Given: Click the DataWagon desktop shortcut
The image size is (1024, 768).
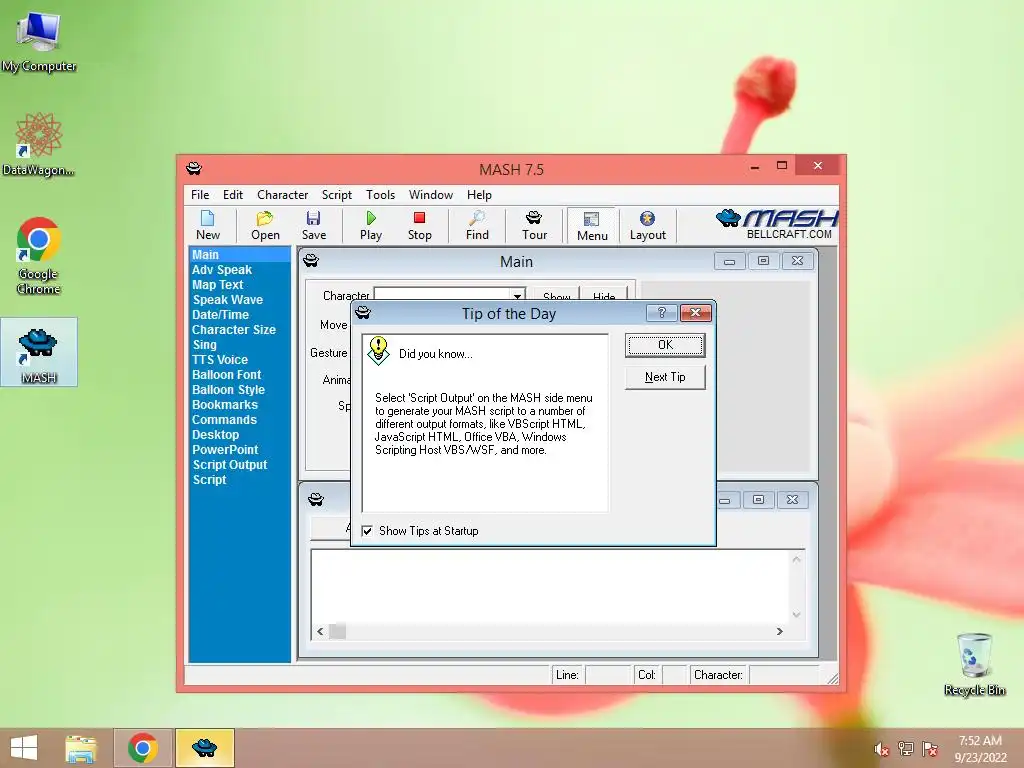Looking at the screenshot, I should [39, 144].
